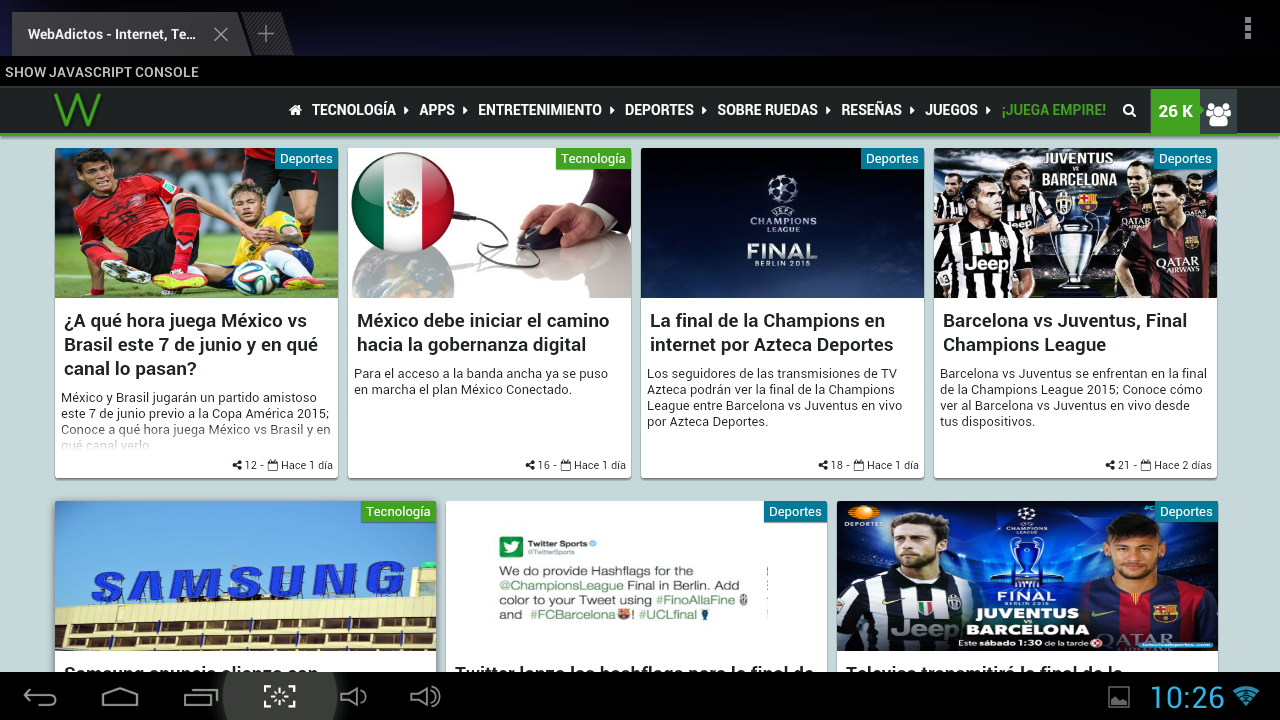Open the SOBRE RUEDAS menu
Screen dimensions: 1280x720
tap(767, 110)
